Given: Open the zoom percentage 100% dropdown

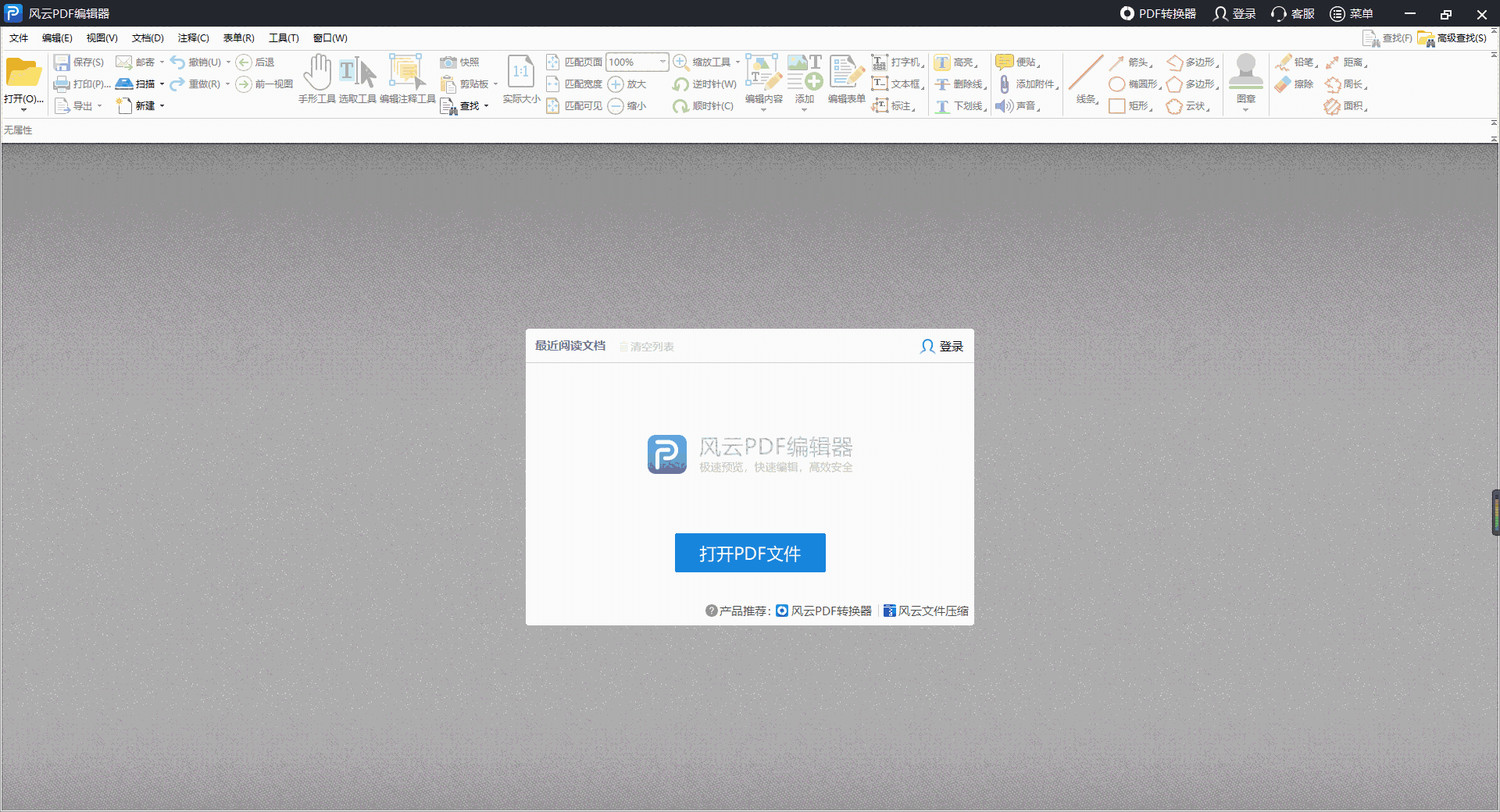Looking at the screenshot, I should (662, 62).
